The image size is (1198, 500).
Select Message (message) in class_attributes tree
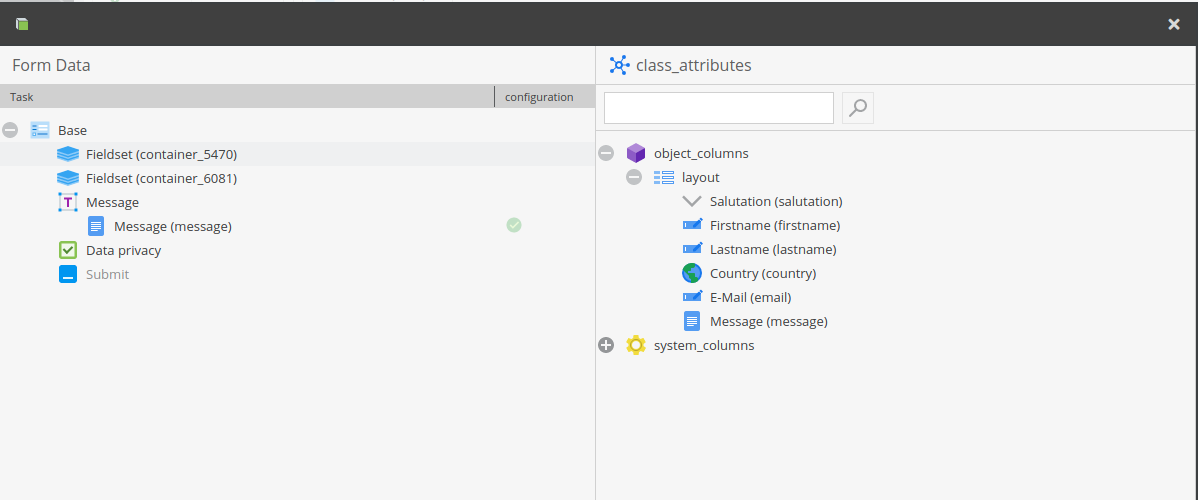[x=769, y=322]
